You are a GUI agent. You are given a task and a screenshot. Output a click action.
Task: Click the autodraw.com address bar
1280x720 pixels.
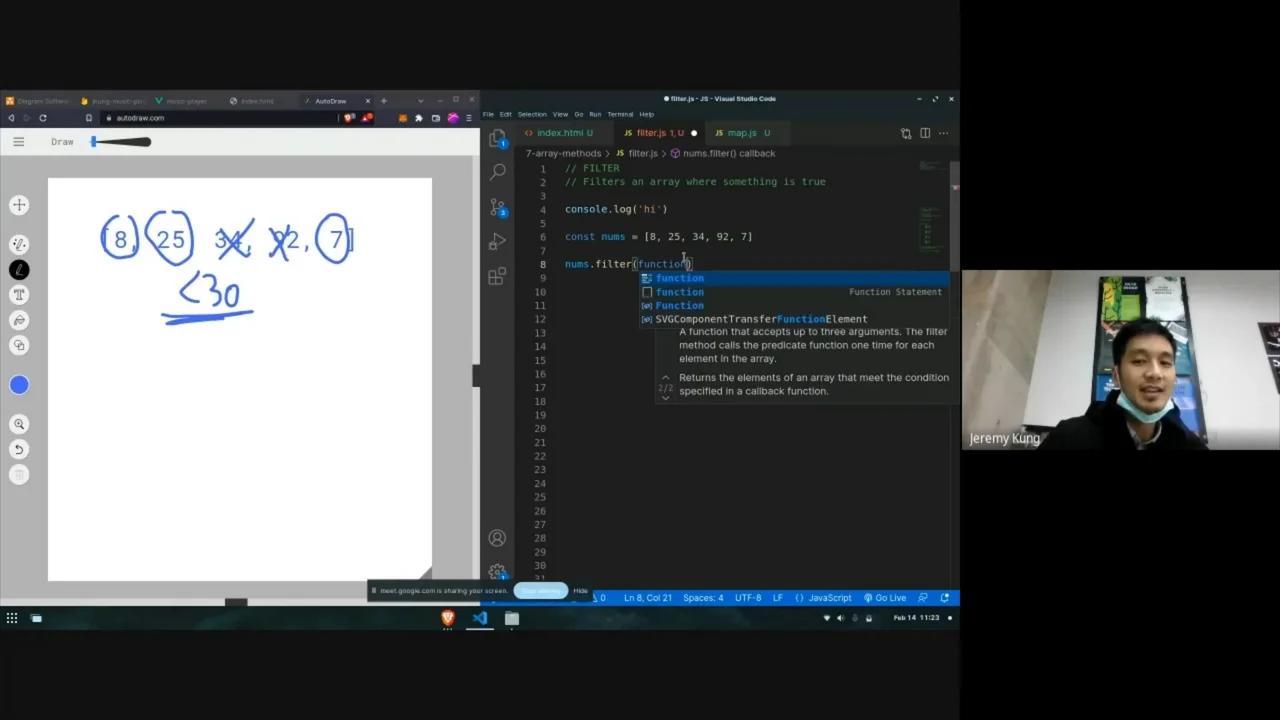140,118
